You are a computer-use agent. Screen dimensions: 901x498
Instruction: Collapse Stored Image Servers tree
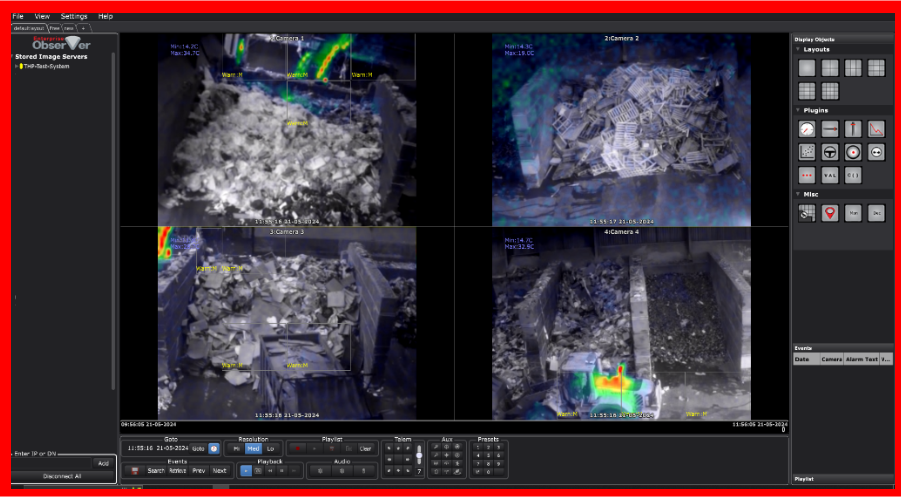click(x=12, y=57)
